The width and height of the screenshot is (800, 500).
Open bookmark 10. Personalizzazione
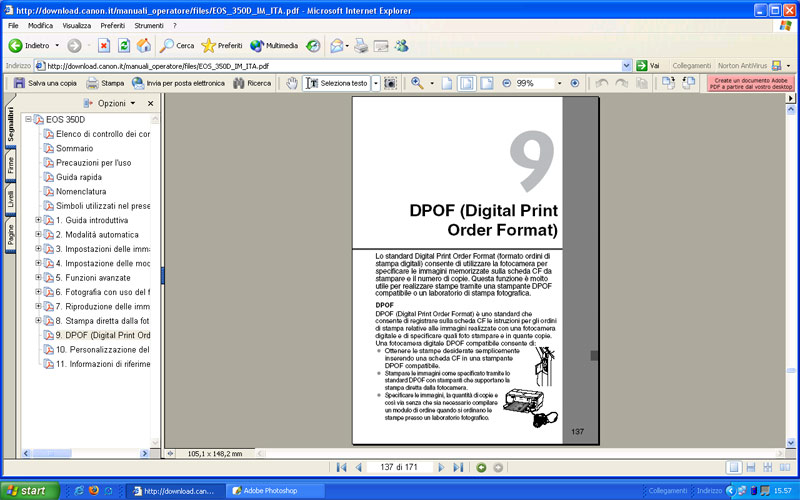[103, 349]
